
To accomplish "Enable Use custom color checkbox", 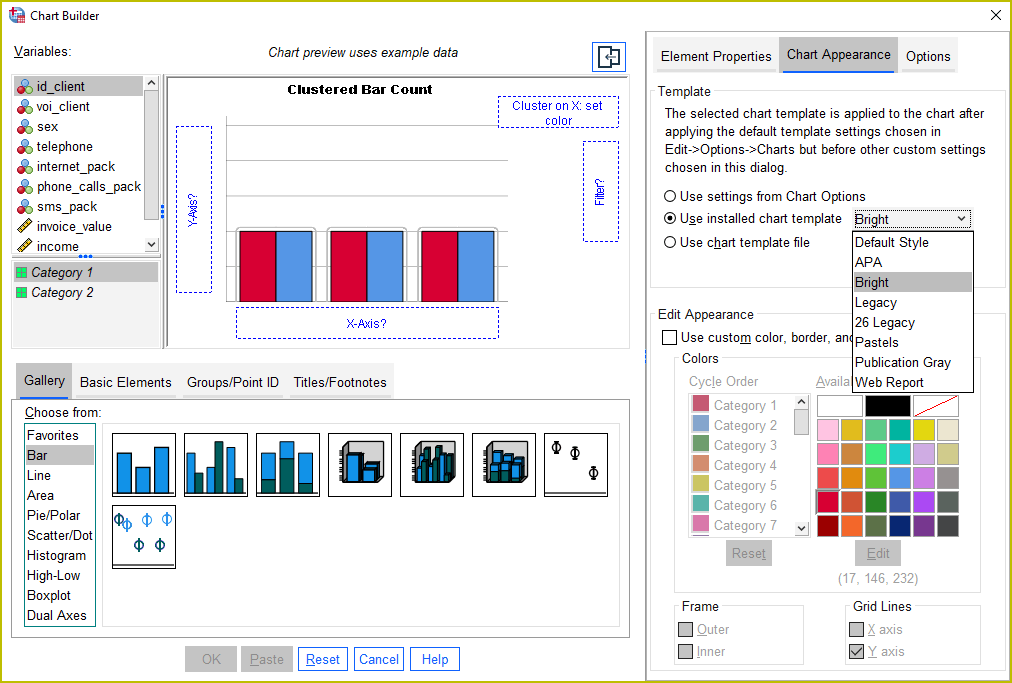I will click(670, 338).
